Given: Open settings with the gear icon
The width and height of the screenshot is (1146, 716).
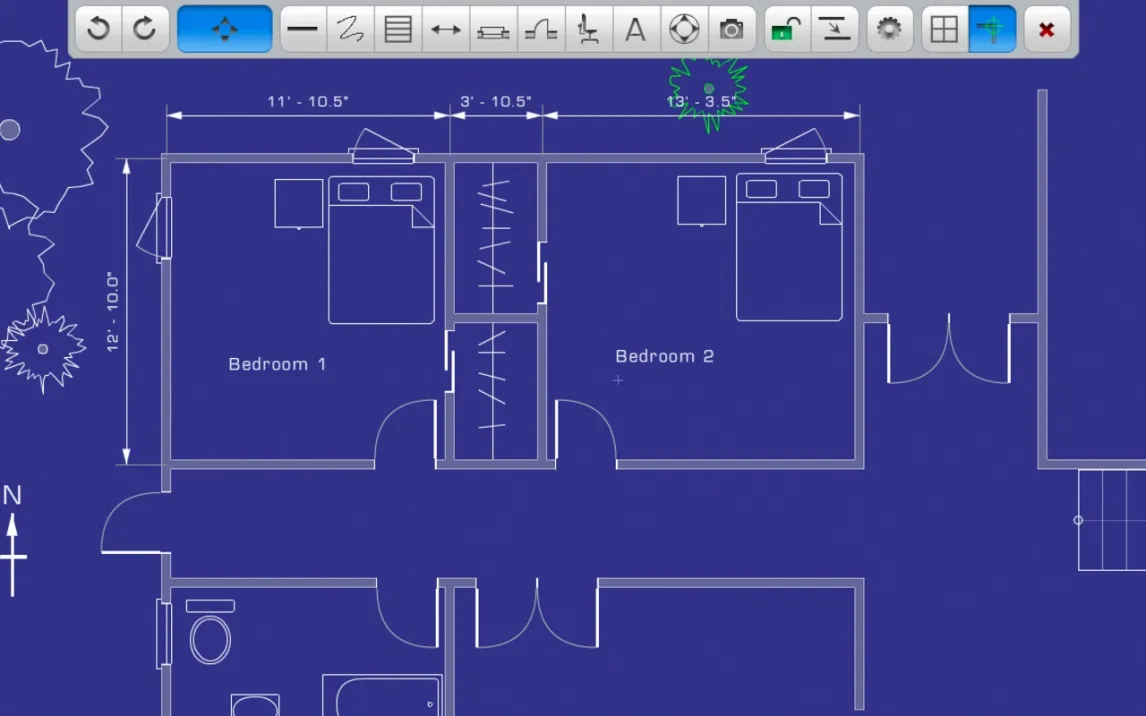Looking at the screenshot, I should 888,29.
